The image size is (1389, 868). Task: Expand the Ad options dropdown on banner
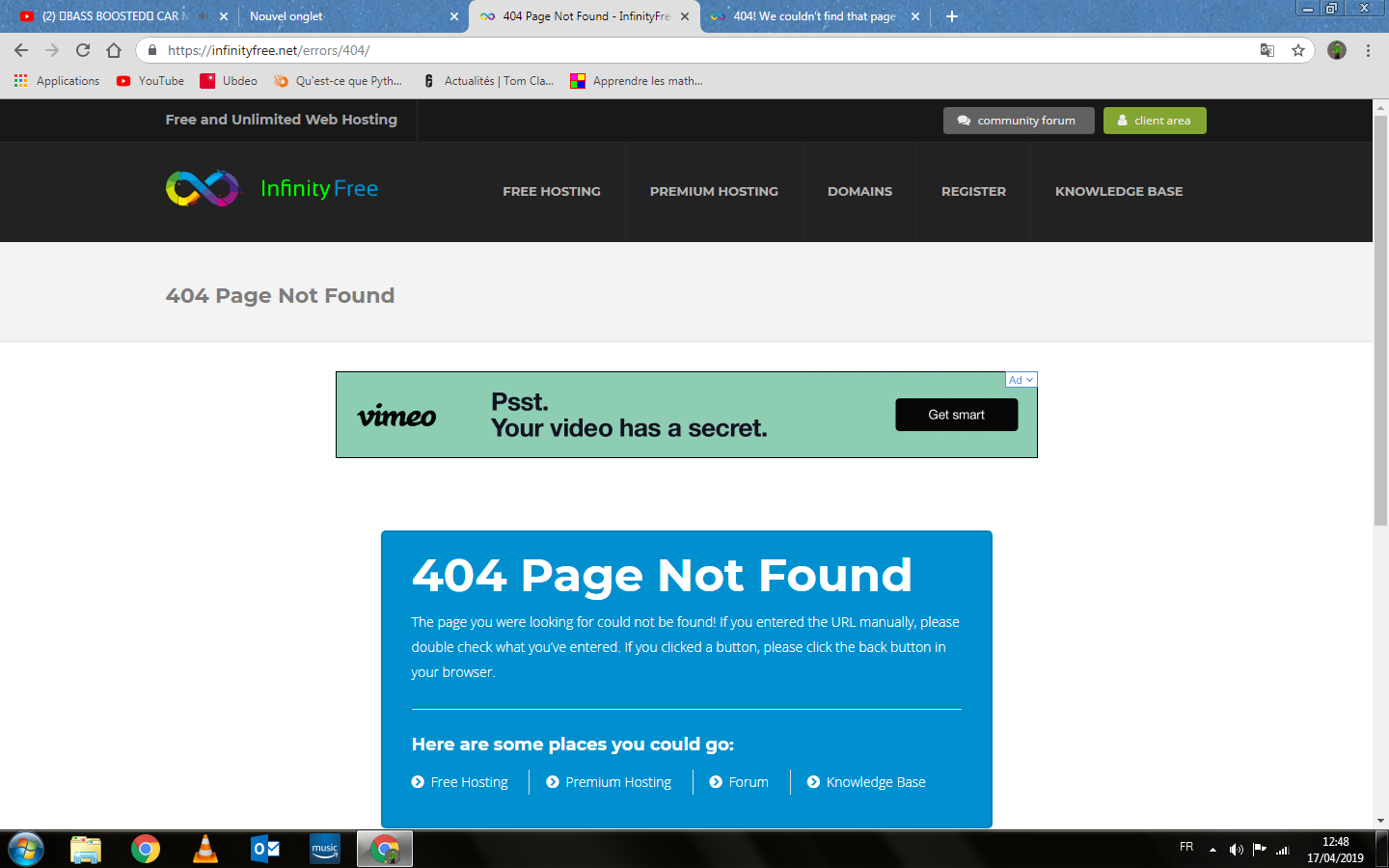(x=1021, y=380)
